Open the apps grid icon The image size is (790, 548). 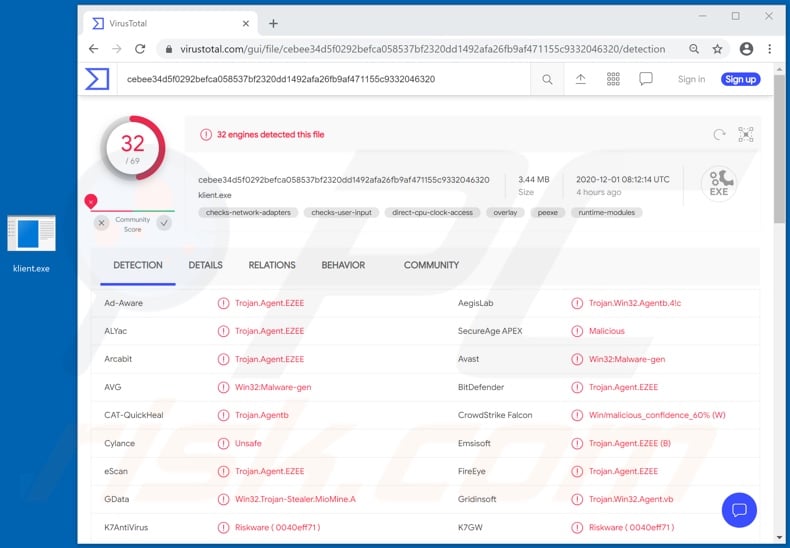click(613, 79)
